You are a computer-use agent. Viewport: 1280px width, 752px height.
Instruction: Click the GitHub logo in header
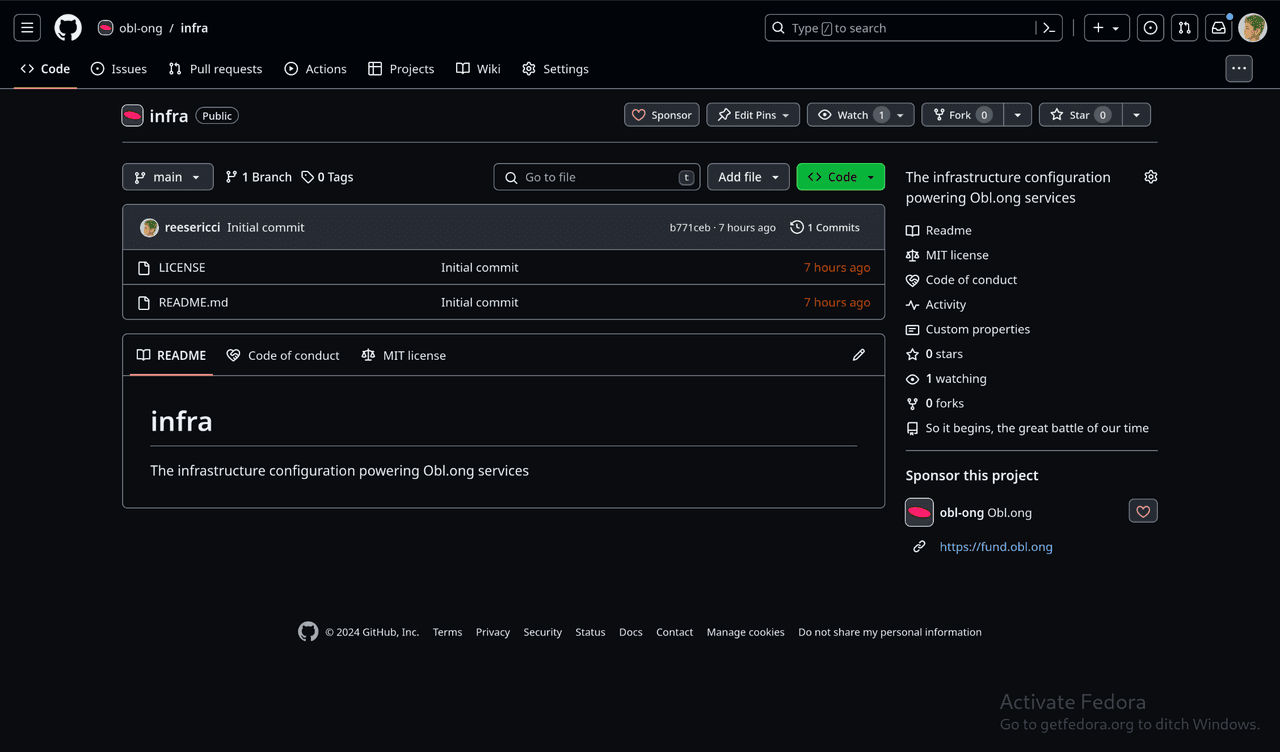pos(68,28)
